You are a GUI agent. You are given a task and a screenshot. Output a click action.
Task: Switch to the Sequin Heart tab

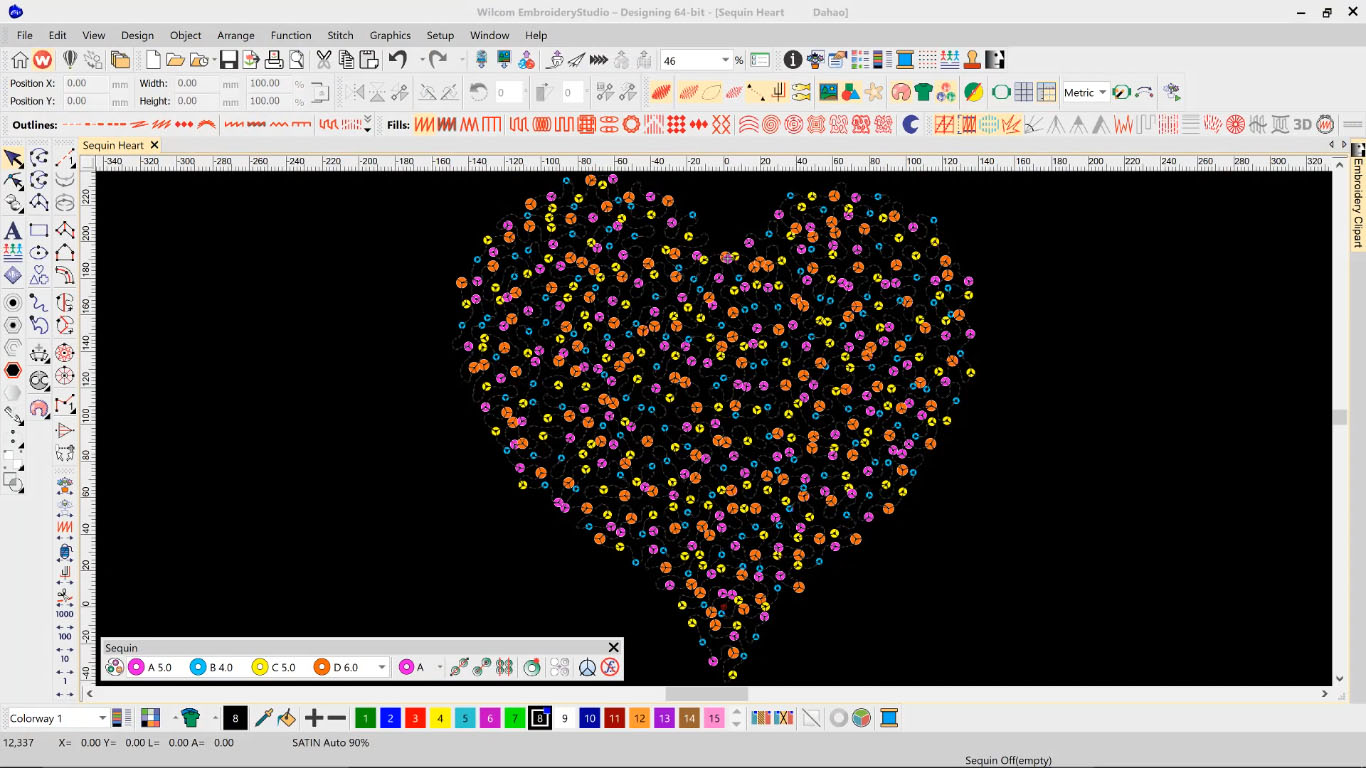113,146
